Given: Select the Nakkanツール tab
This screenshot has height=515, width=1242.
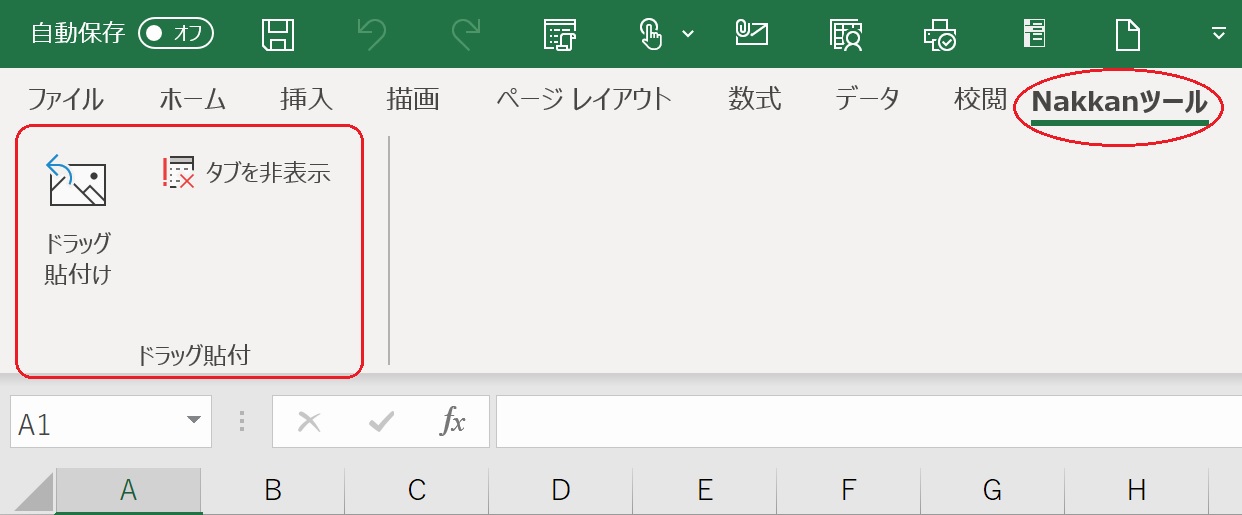Looking at the screenshot, I should click(x=1119, y=101).
